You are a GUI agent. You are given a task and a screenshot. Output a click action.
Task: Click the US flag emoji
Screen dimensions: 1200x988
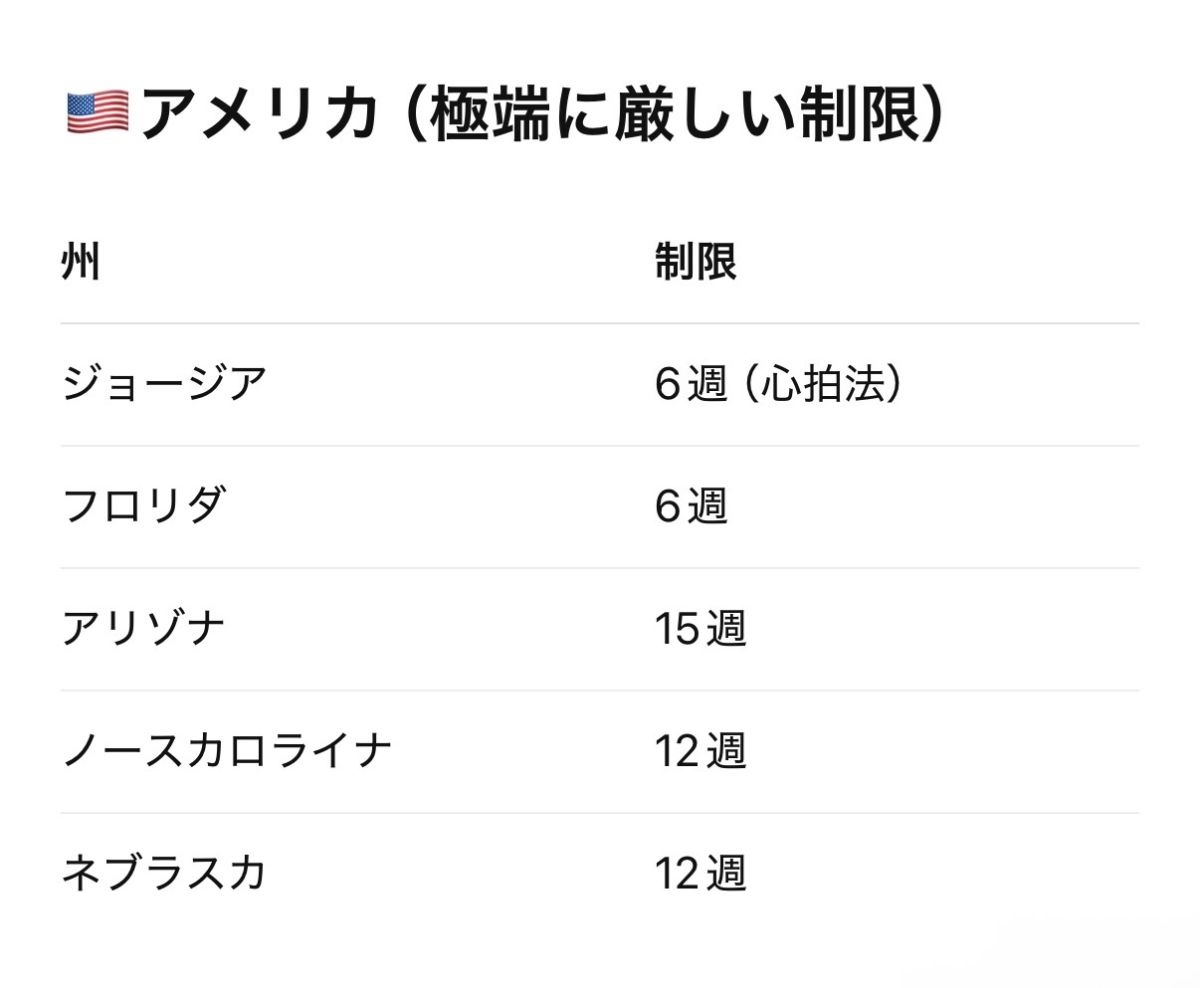[97, 112]
